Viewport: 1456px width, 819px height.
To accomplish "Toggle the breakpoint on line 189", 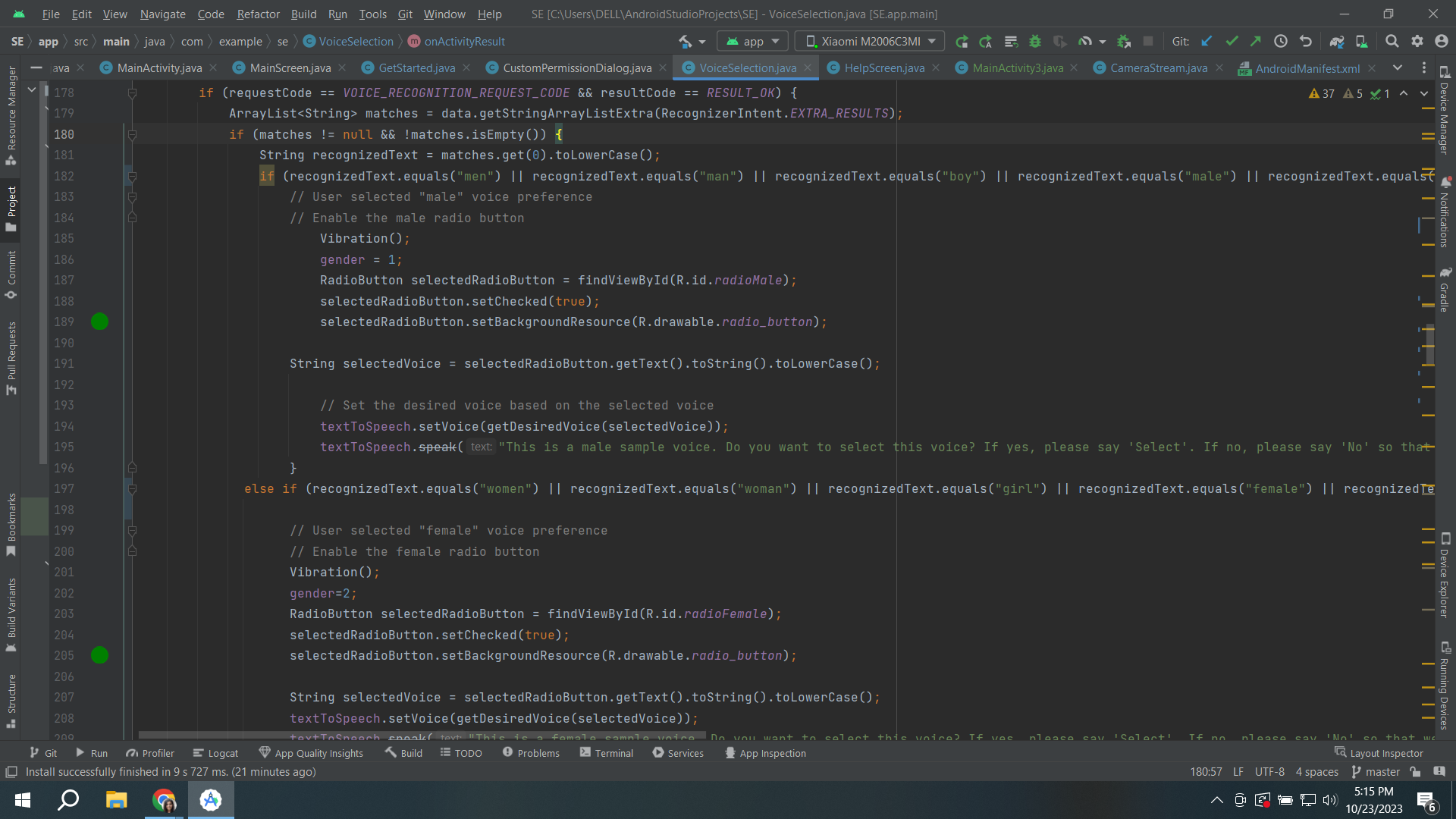I will 99,322.
